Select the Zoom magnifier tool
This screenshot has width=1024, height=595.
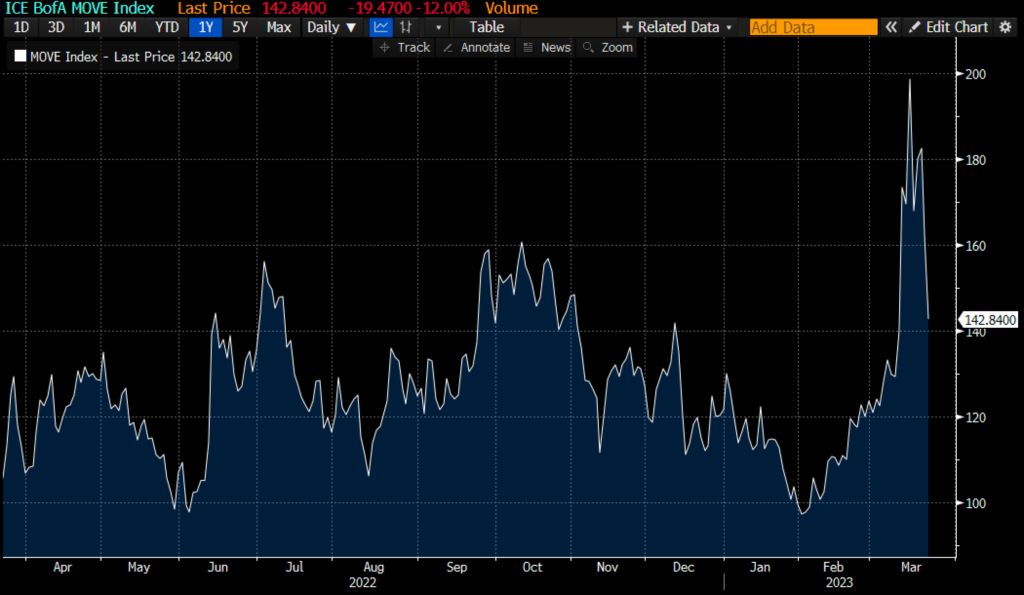click(608, 47)
